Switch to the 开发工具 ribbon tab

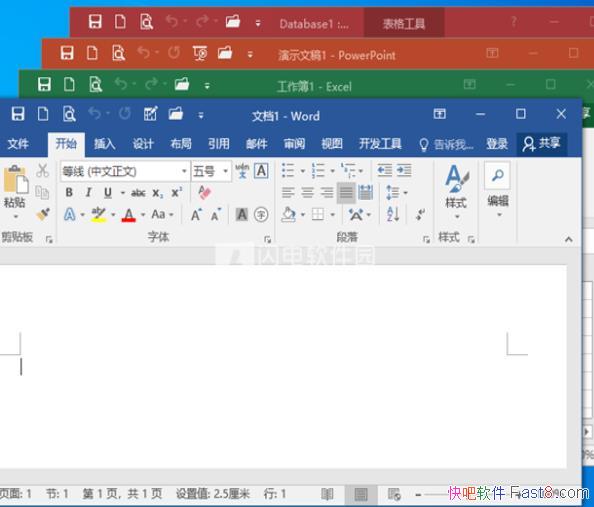(x=380, y=144)
